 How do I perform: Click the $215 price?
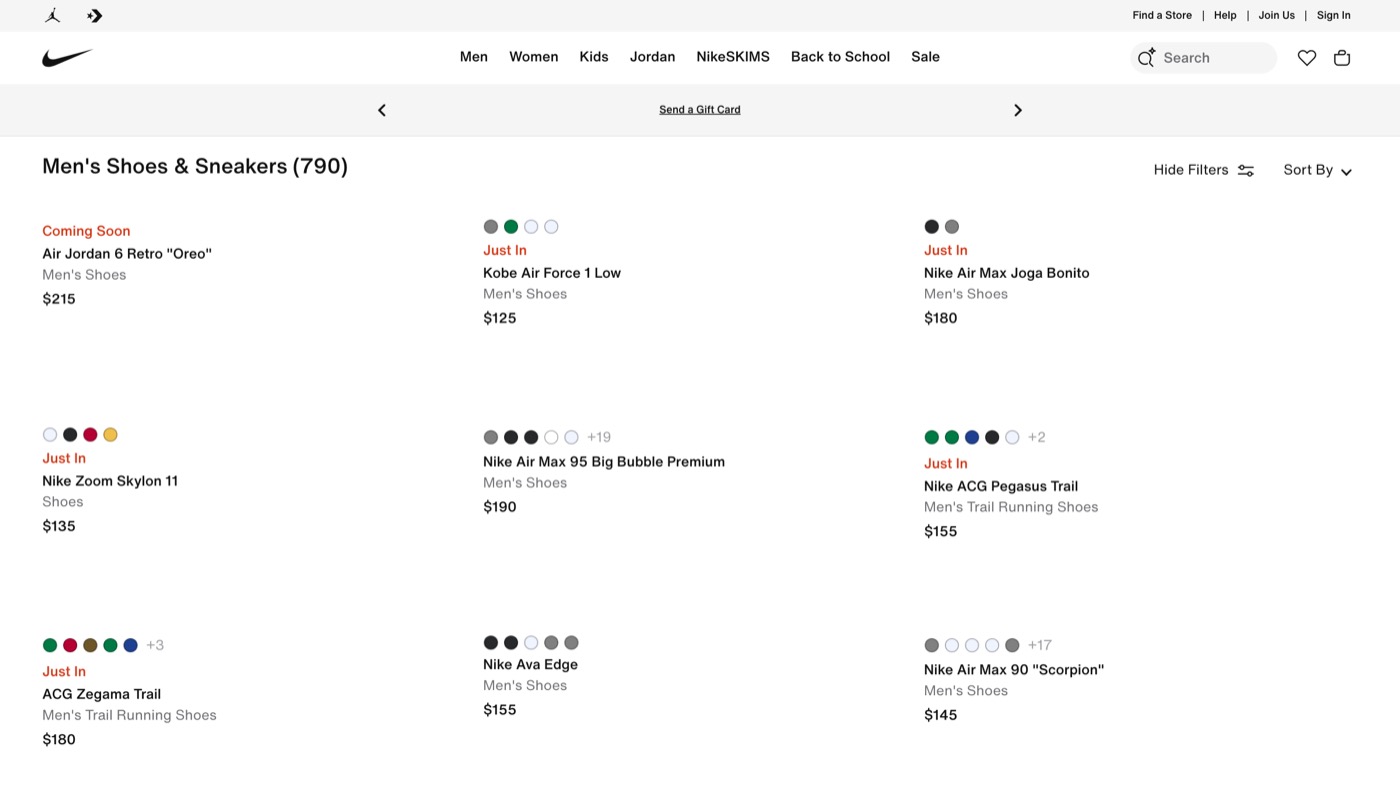[59, 299]
